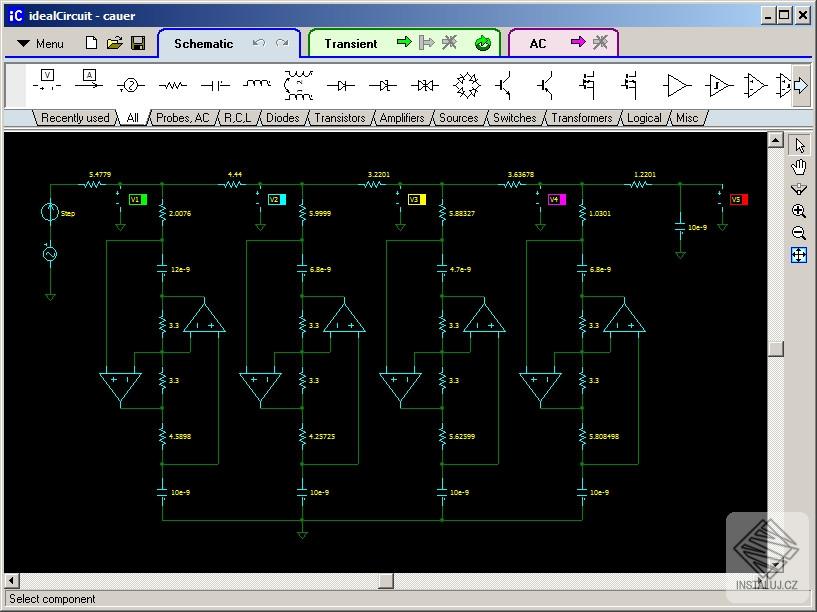Pick a diode from the component toolbar
Viewport: 817px width, 612px height.
click(340, 84)
